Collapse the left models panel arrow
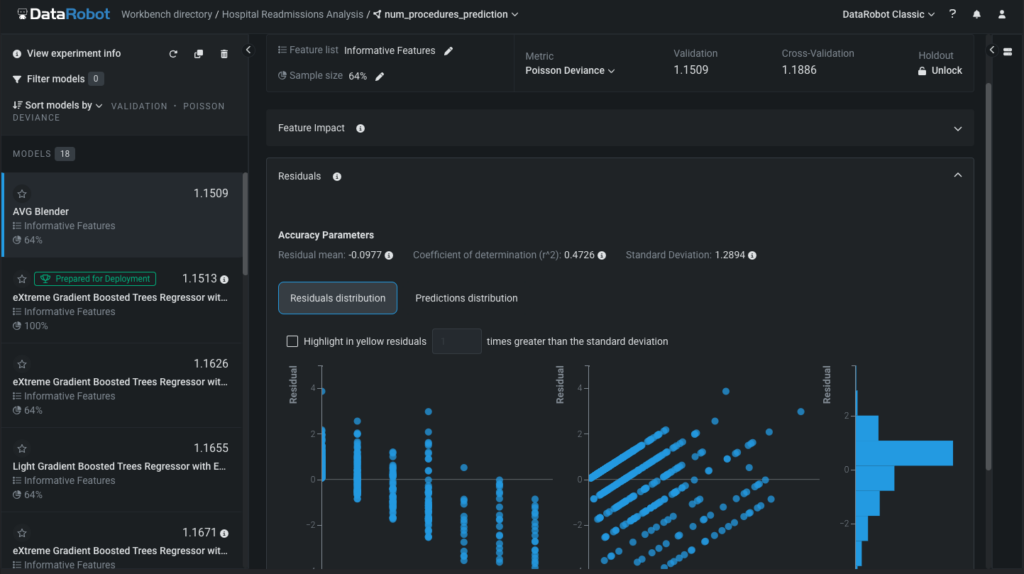 point(248,50)
